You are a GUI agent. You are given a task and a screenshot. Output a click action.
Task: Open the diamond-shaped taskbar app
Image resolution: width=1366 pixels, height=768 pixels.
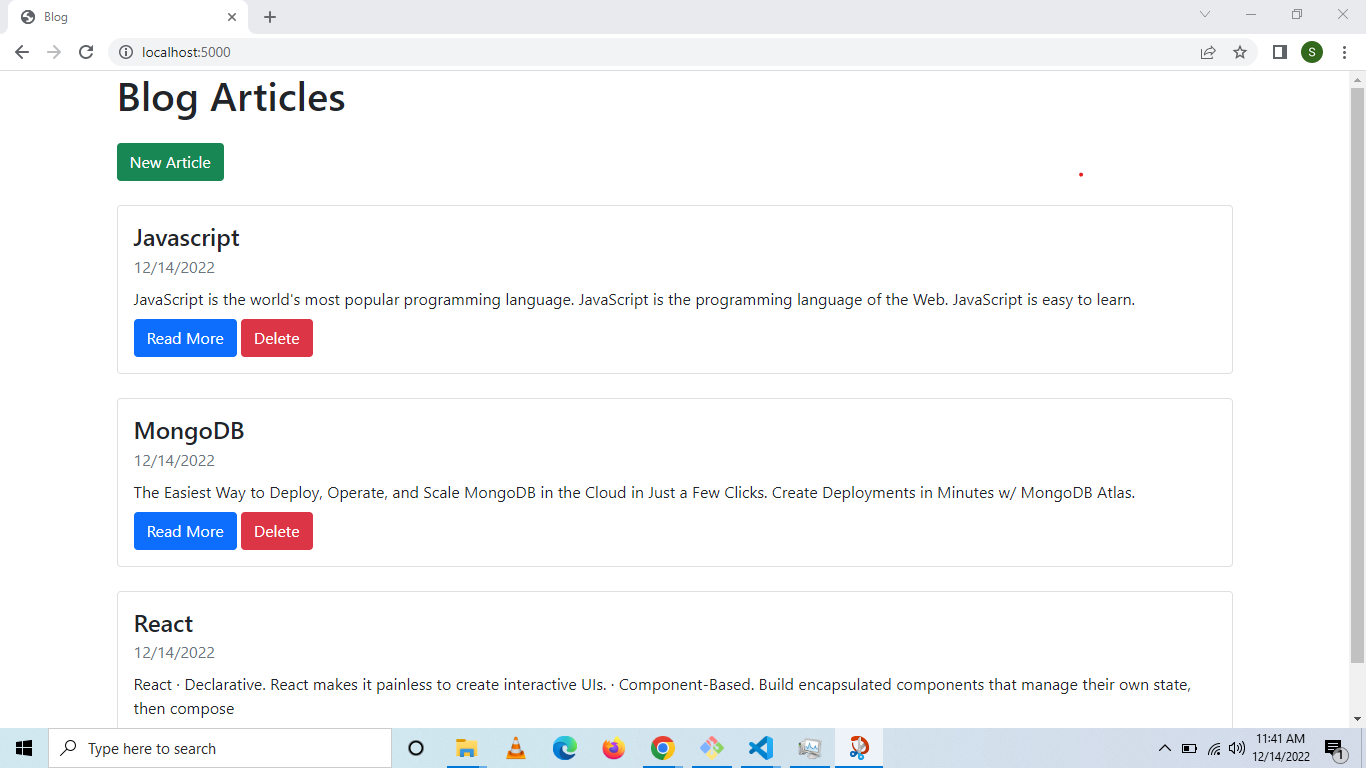(x=711, y=748)
